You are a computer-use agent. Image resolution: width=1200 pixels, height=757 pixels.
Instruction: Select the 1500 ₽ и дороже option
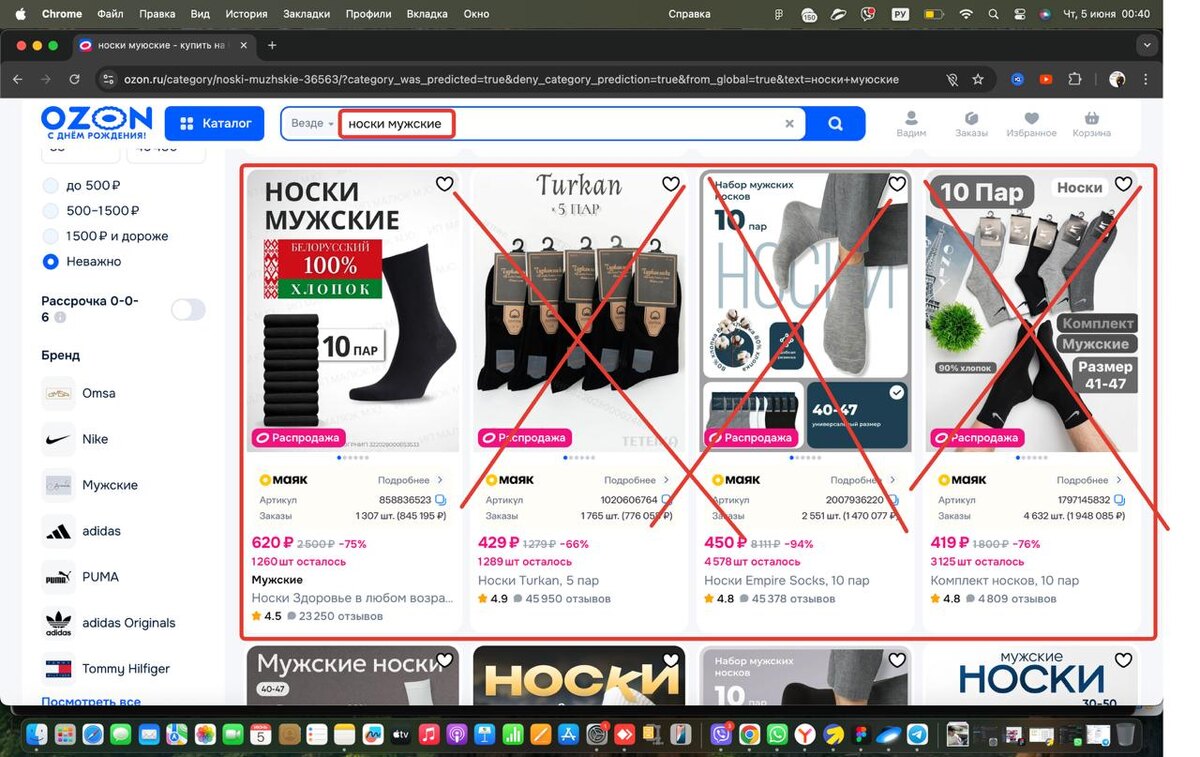pyautogui.click(x=105, y=236)
